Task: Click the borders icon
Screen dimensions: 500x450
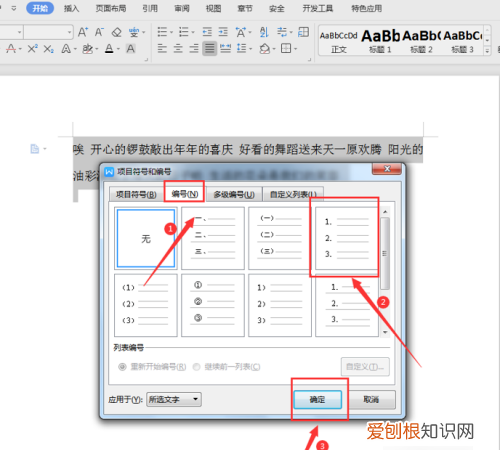Action: coord(286,49)
